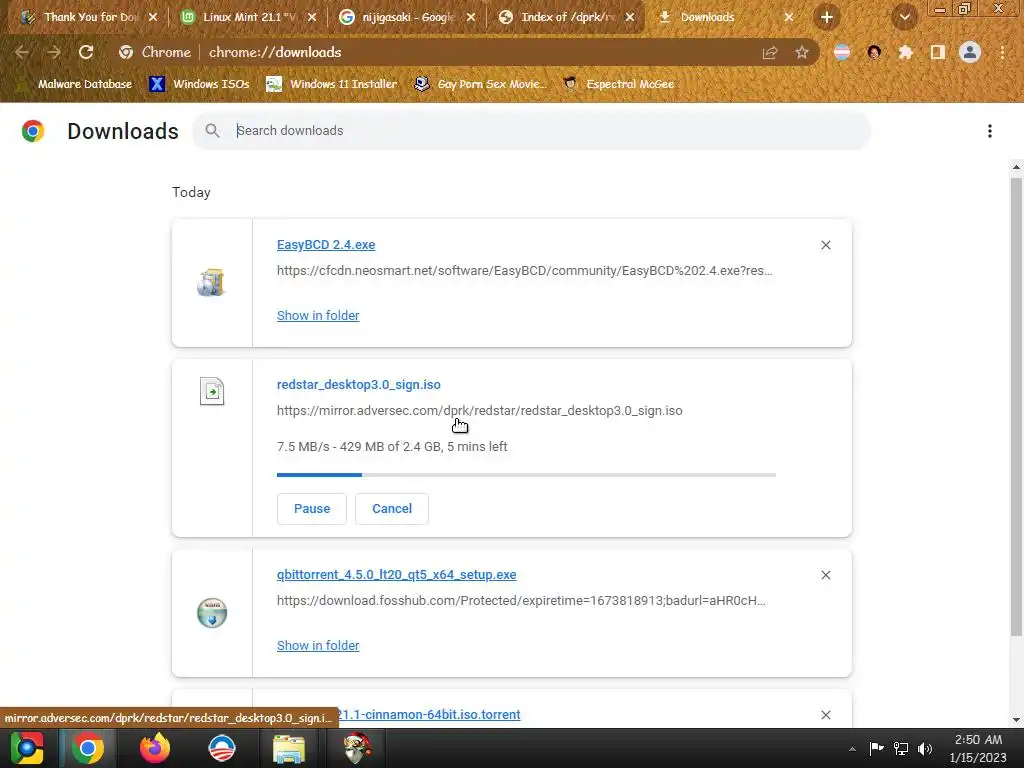Click the character avatar extension icon
The height and width of the screenshot is (768, 1024).
point(874,52)
